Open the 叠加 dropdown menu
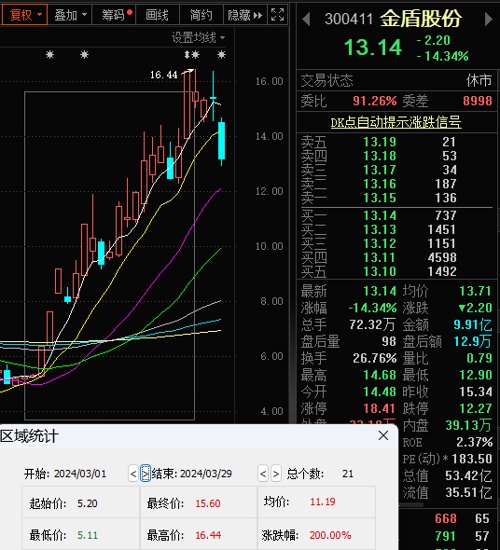 point(70,15)
